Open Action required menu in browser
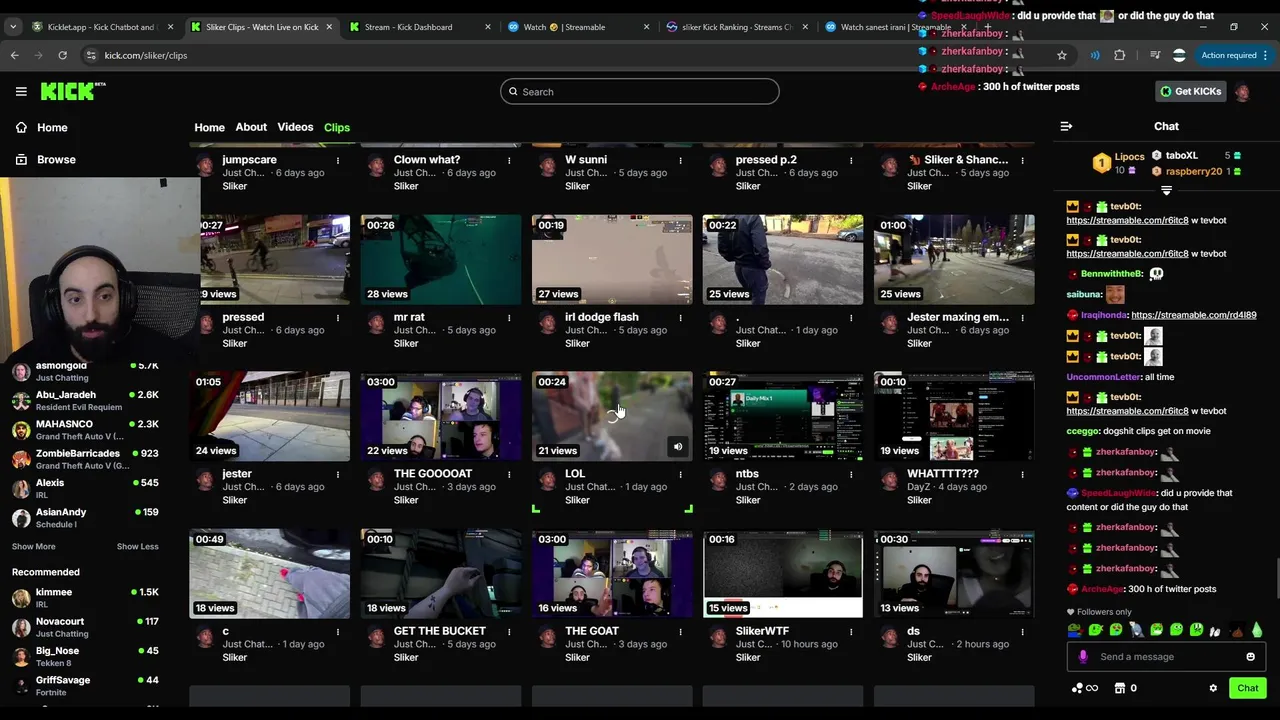The height and width of the screenshot is (720, 1280). 1235,55
